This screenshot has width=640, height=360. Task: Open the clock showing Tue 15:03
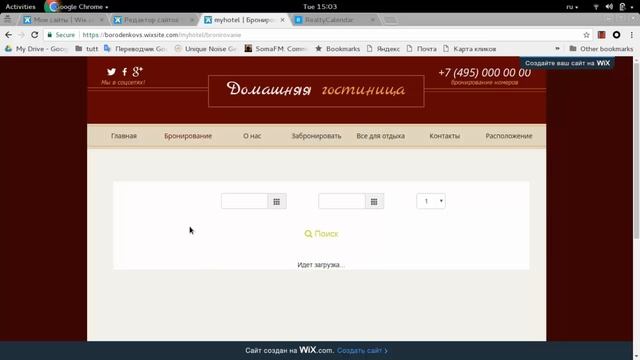(x=320, y=7)
